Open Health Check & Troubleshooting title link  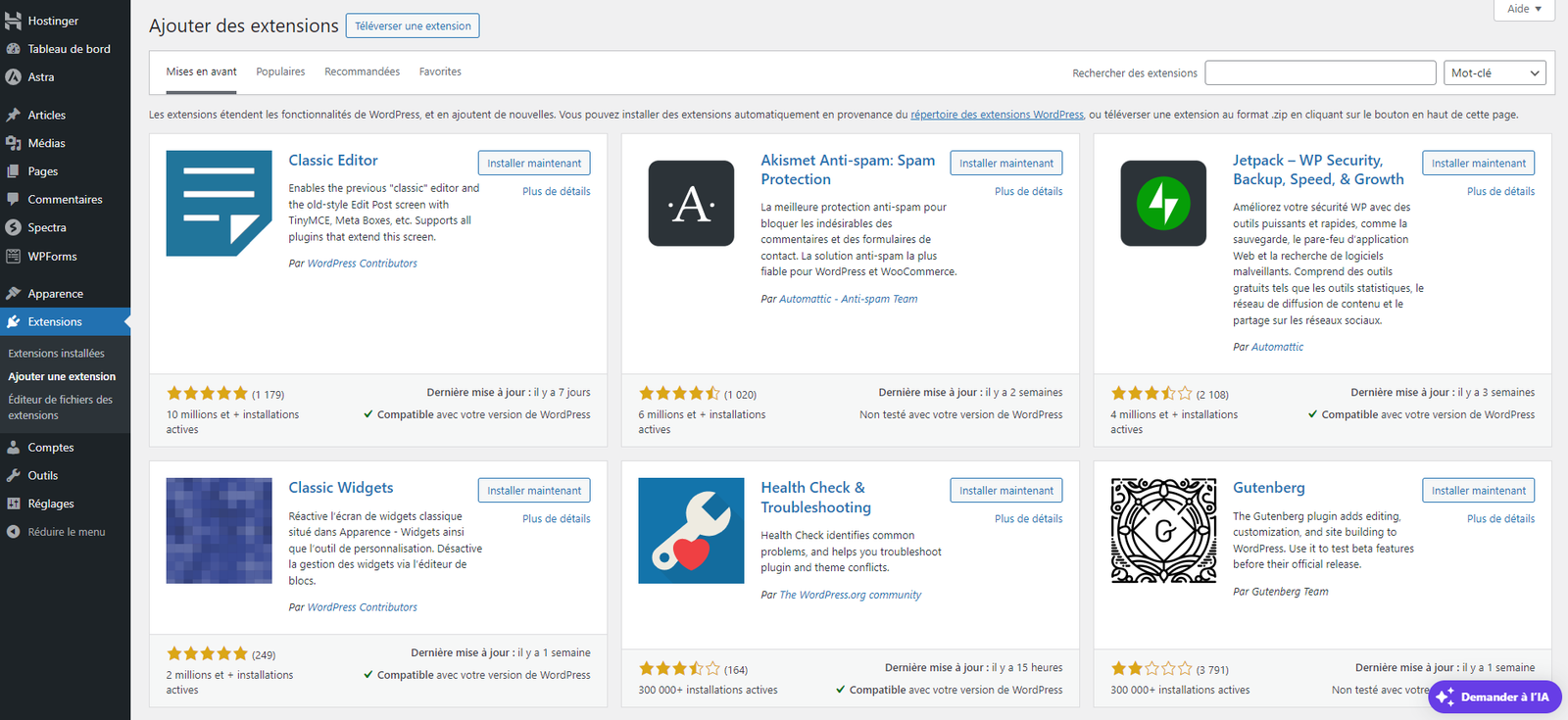point(815,498)
